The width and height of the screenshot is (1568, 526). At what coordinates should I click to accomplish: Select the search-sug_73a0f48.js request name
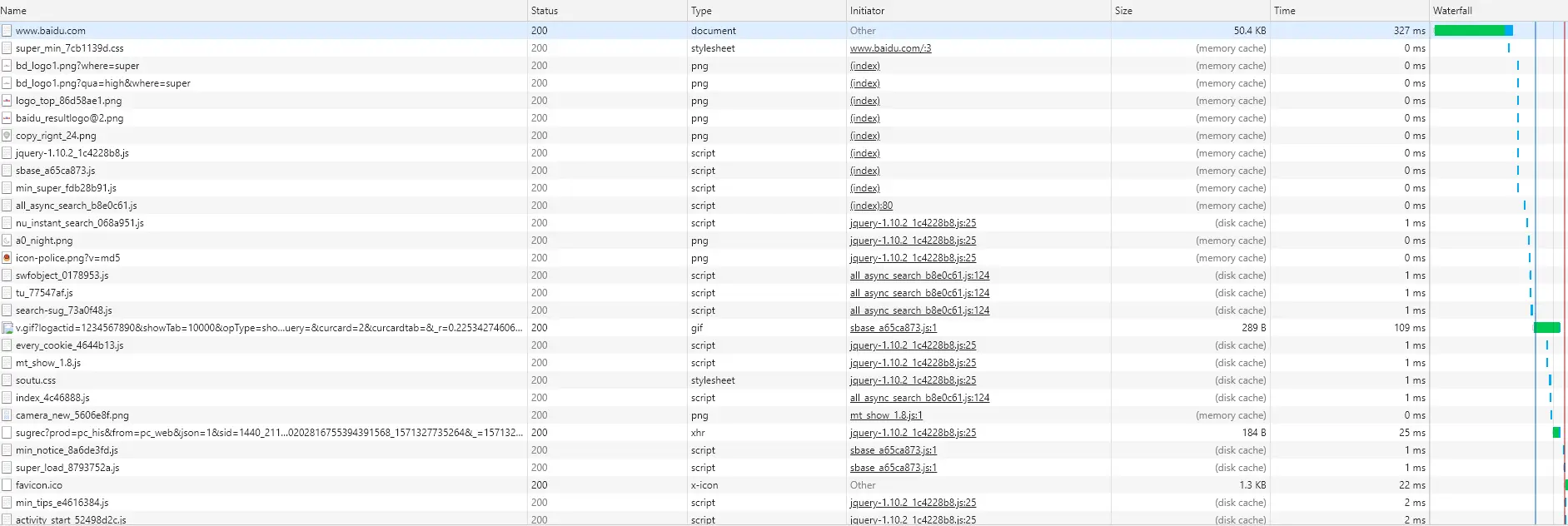coord(63,310)
